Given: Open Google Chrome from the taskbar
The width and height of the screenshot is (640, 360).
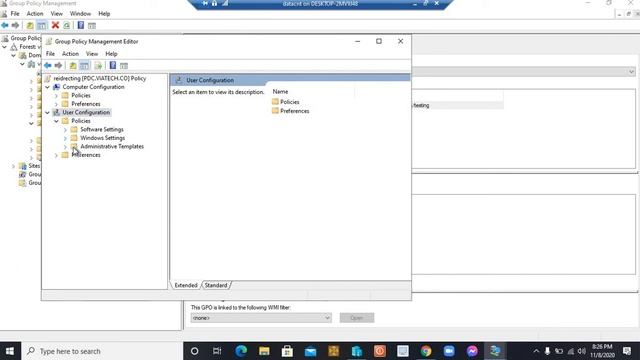Looking at the screenshot, I should [426, 351].
